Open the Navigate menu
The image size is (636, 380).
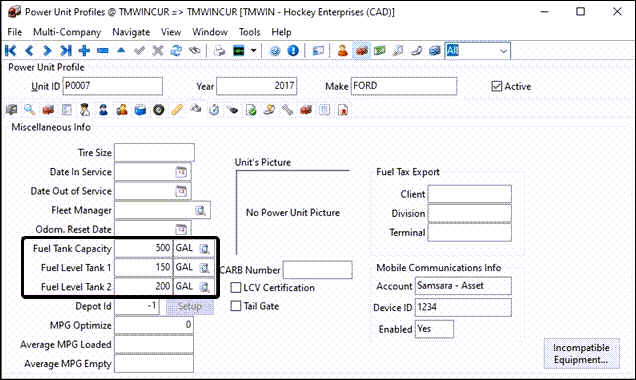point(131,32)
